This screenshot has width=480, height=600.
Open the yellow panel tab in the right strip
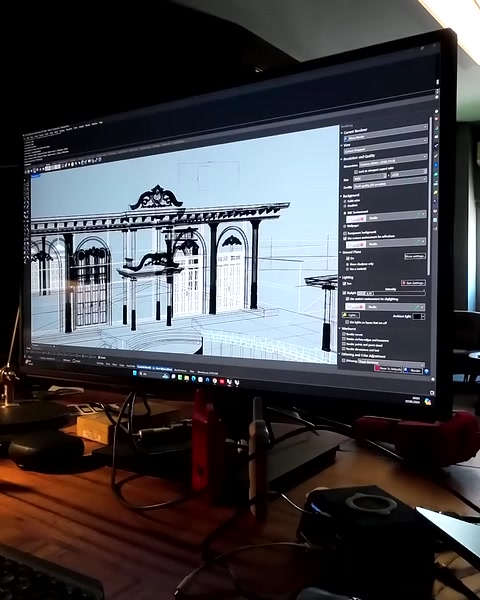(436, 192)
